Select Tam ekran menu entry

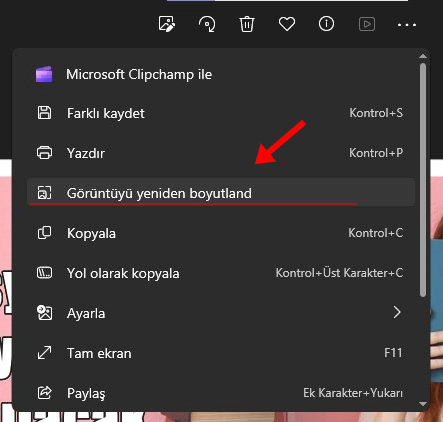click(x=221, y=353)
